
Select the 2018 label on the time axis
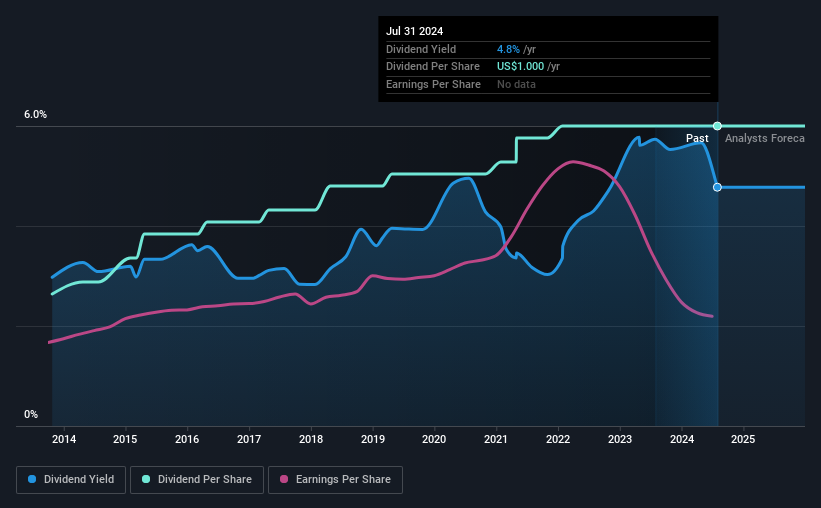[x=311, y=439]
